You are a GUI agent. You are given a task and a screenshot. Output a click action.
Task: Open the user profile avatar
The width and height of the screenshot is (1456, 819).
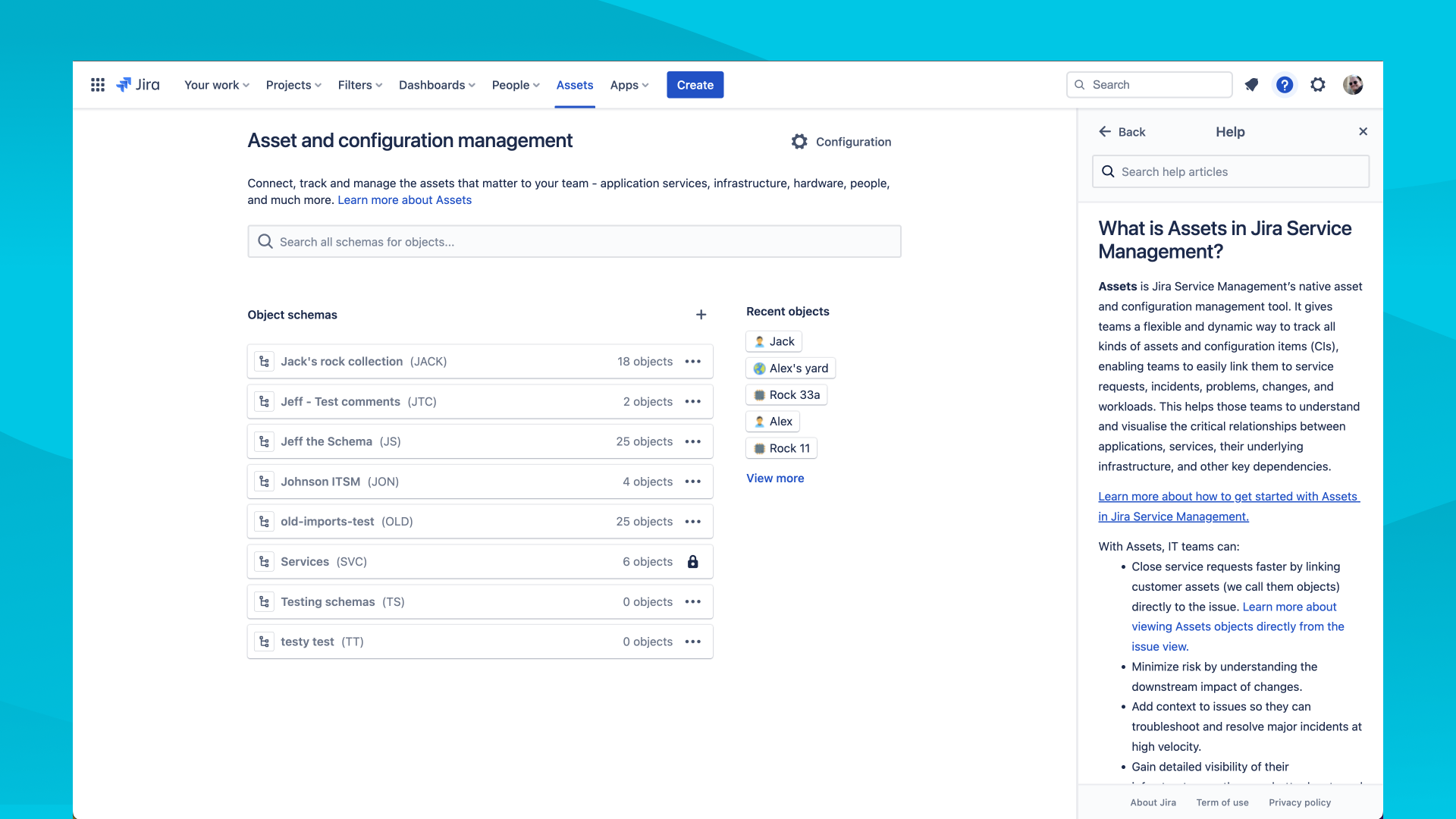tap(1353, 85)
